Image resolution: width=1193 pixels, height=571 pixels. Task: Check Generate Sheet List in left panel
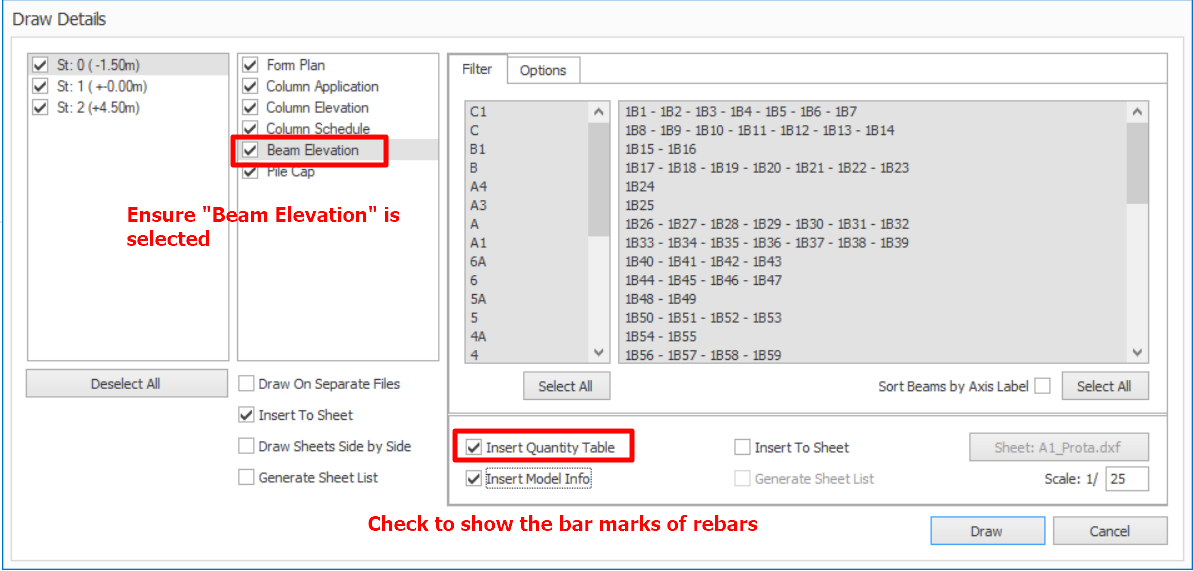[x=247, y=478]
